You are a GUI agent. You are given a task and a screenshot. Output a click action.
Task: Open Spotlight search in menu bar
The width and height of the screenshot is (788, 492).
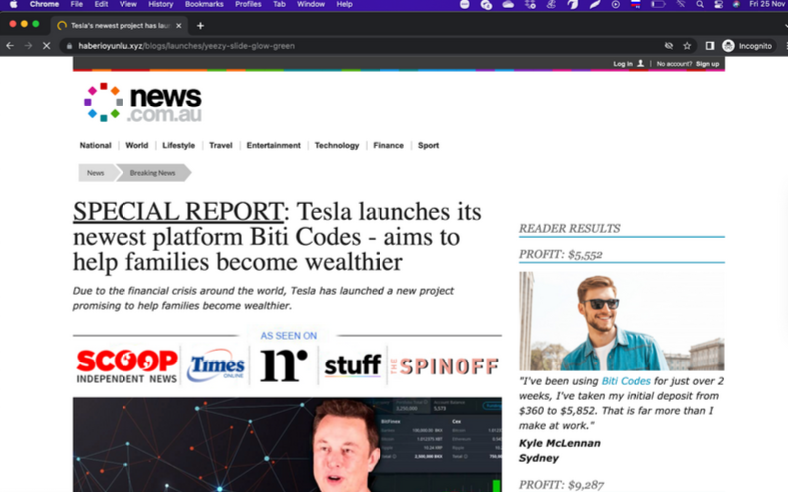tap(700, 4)
